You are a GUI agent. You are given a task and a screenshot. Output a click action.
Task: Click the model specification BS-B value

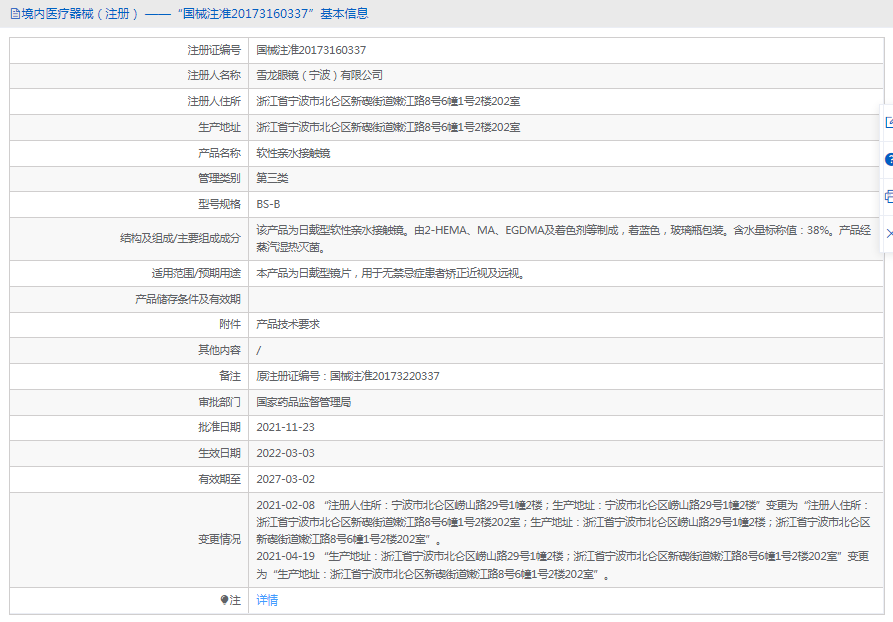click(x=268, y=204)
